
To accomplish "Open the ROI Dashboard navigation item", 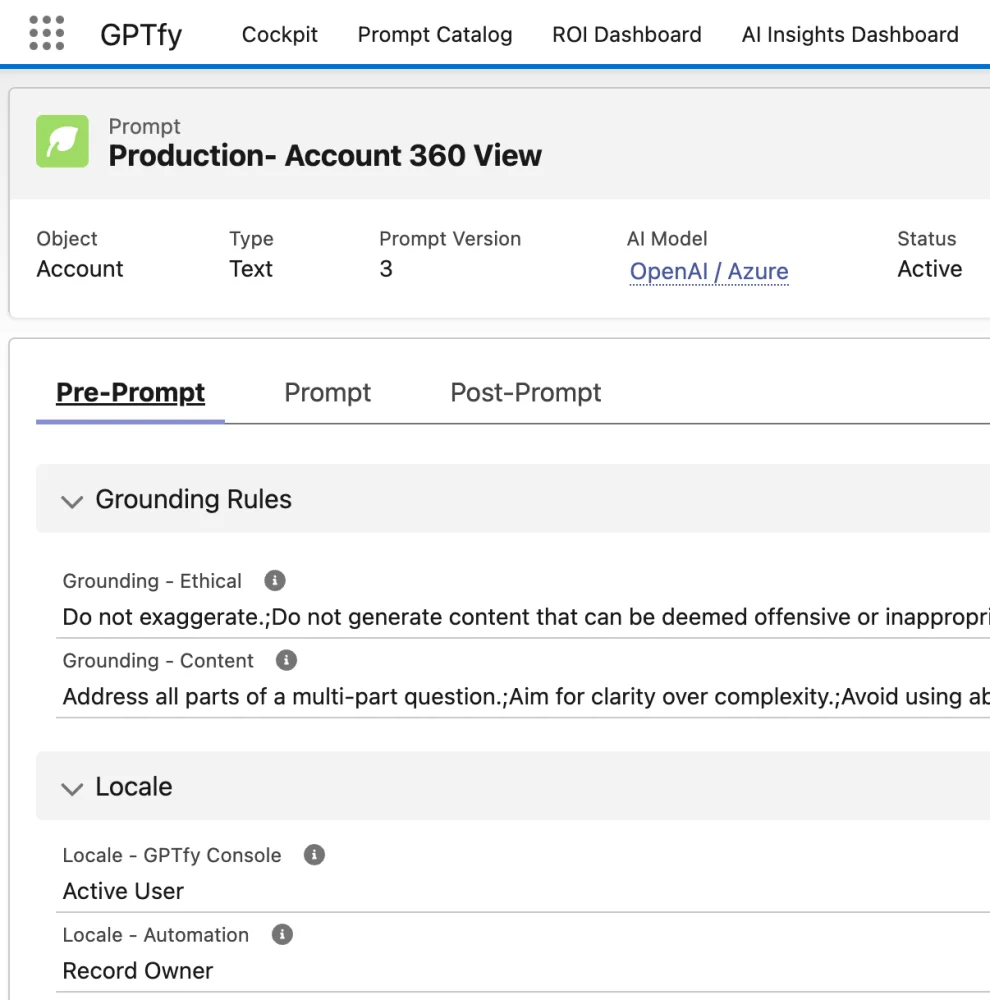I will pyautogui.click(x=626, y=34).
